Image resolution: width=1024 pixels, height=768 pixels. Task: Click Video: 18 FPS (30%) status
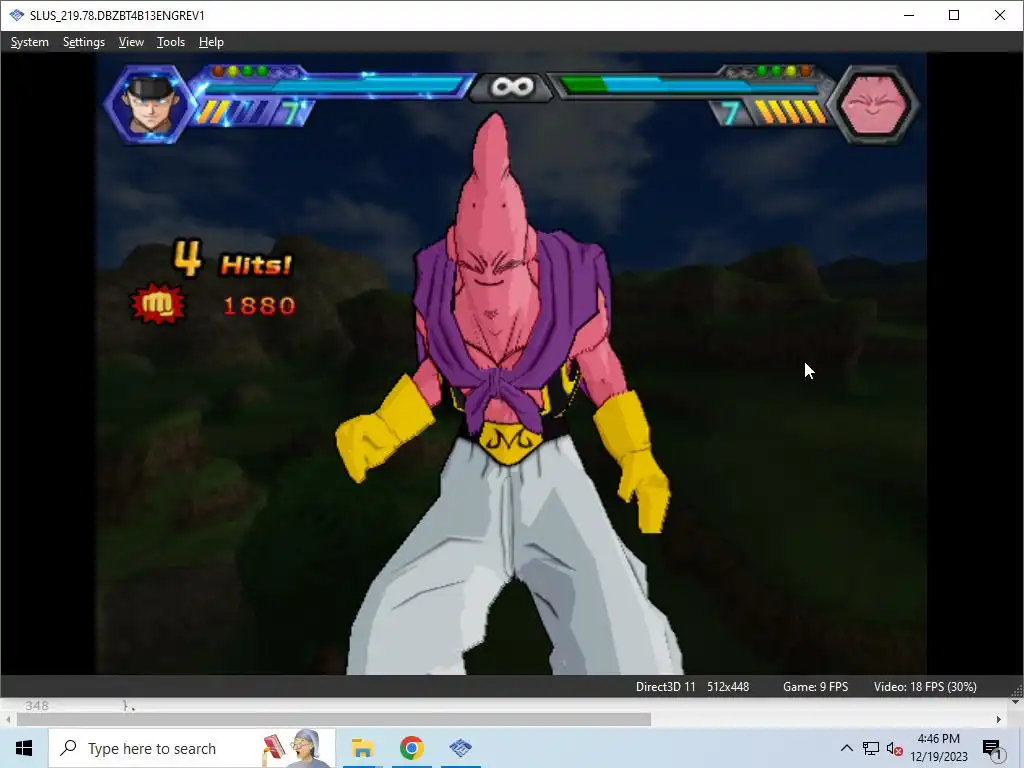pos(925,687)
